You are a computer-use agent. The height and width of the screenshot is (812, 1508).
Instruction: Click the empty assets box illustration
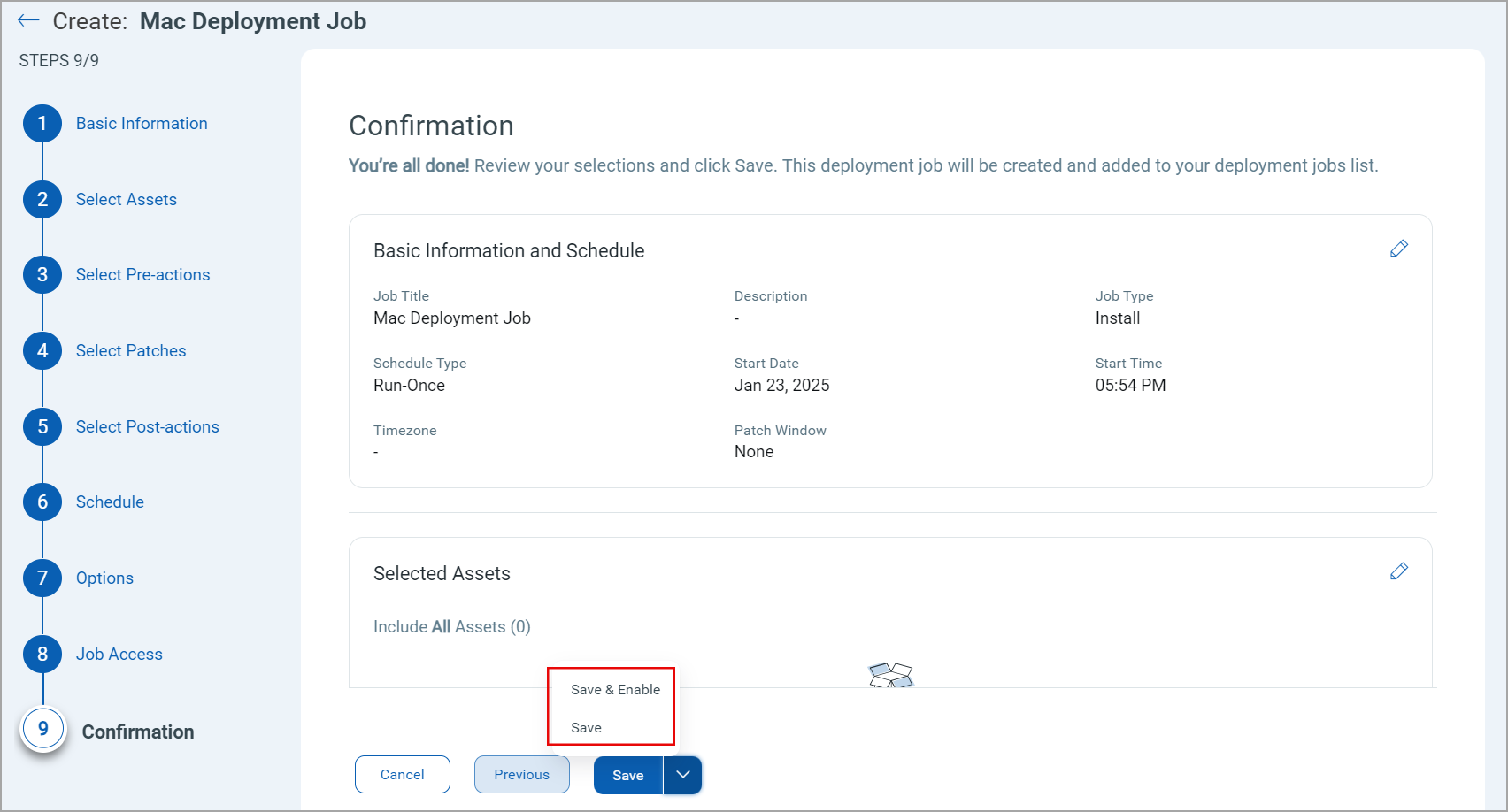[890, 676]
